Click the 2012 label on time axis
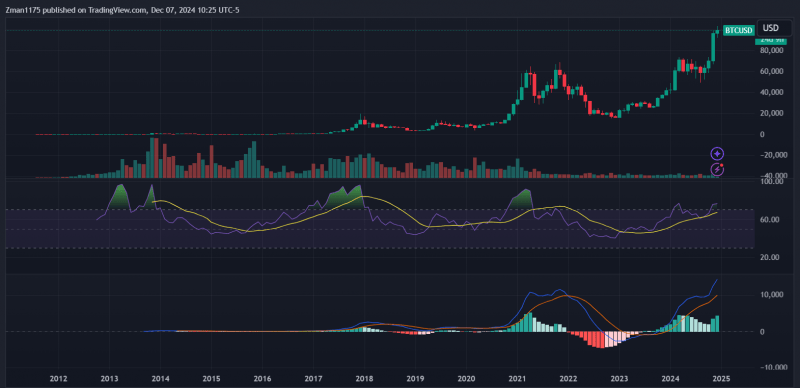 59,378
